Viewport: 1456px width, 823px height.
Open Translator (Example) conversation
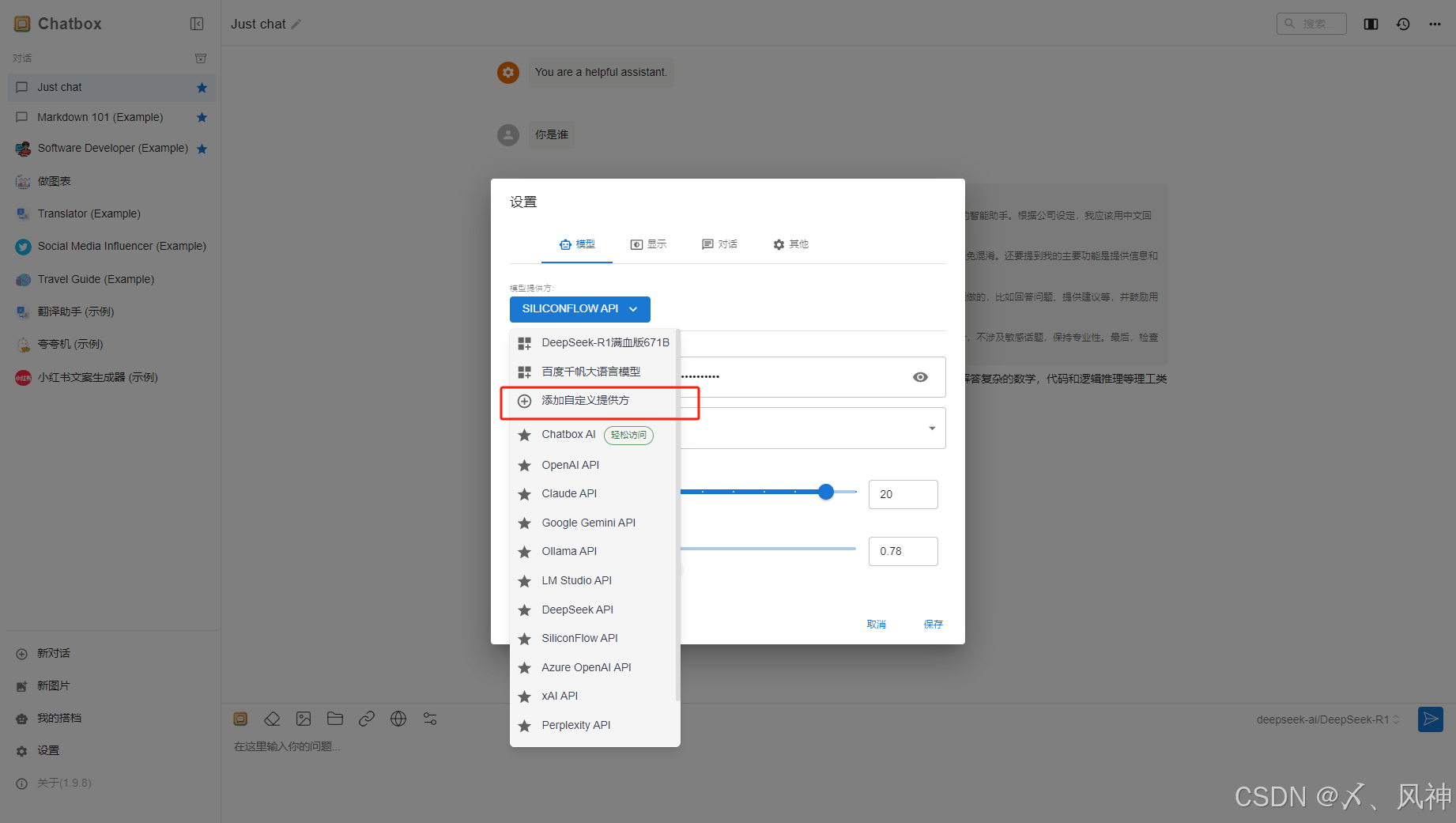click(x=111, y=213)
